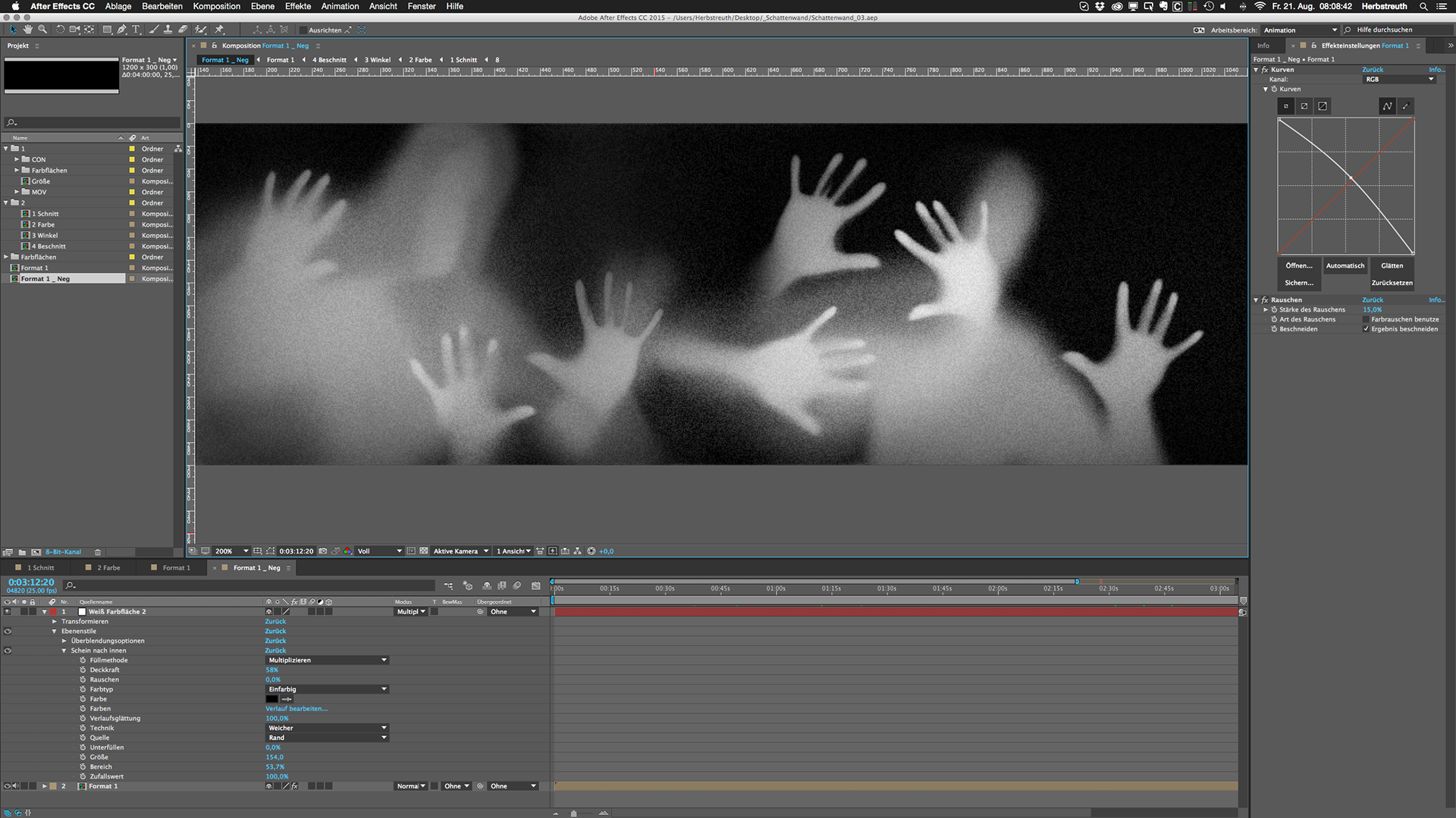Viewport: 1456px width, 818px height.
Task: Open Füllmethode Multiplizieren dropdown
Action: tap(327, 660)
